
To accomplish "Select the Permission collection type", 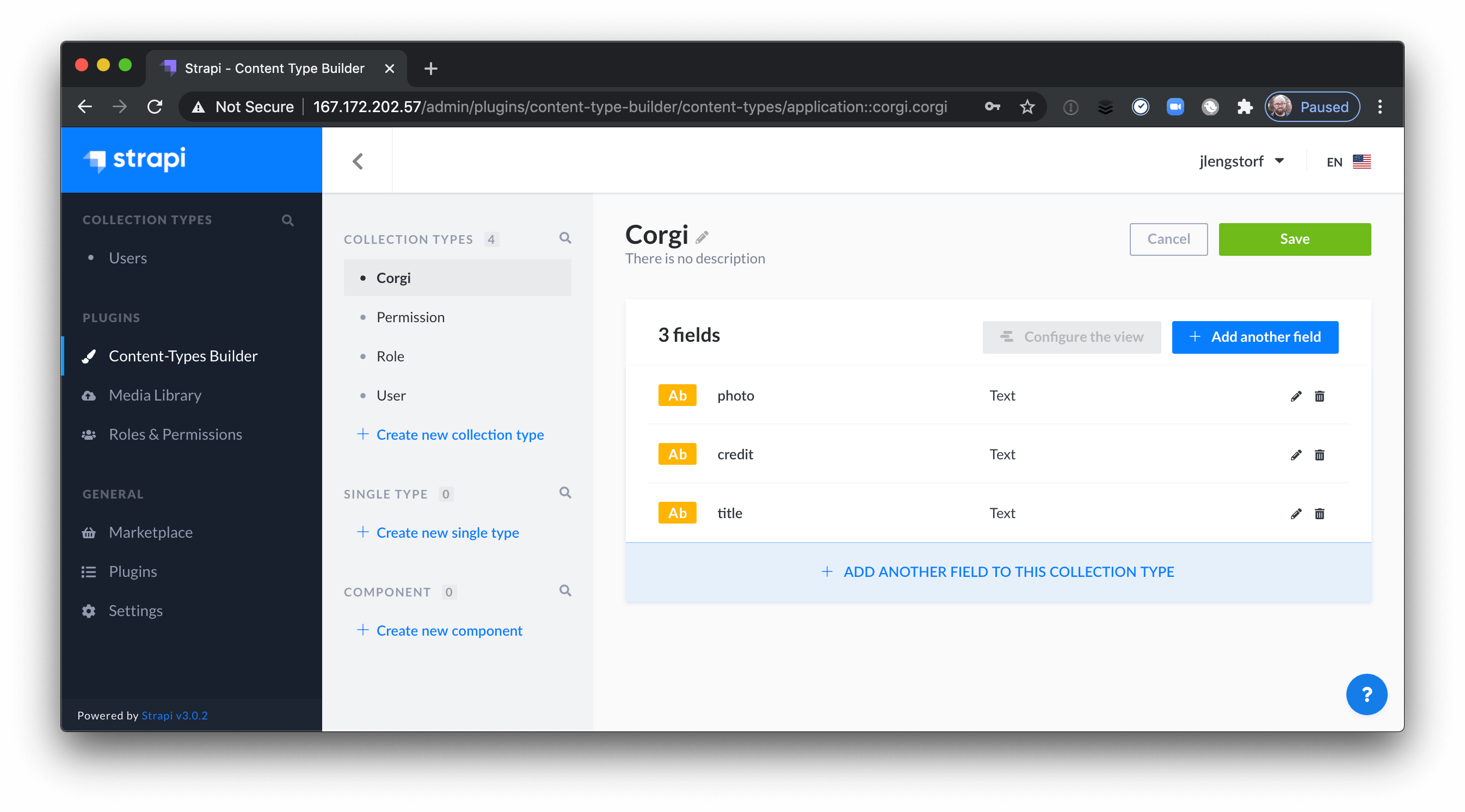I will click(x=411, y=317).
